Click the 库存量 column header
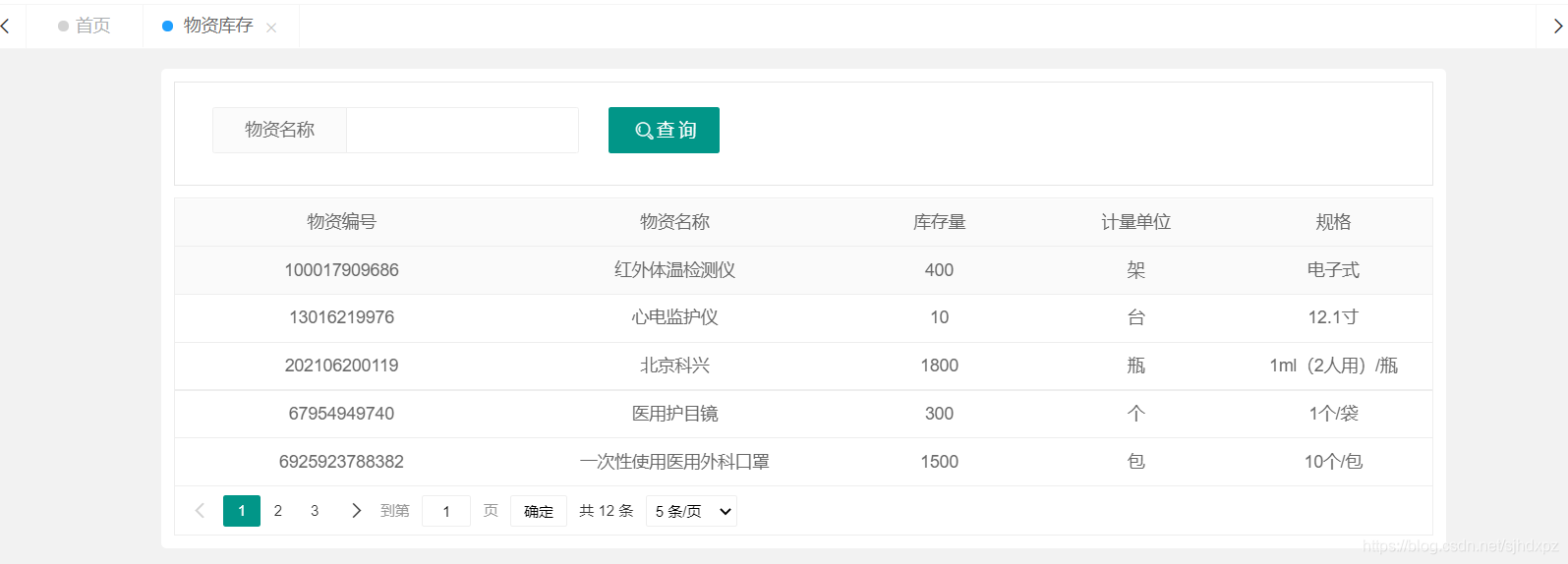Screen dimensions: 1568x564 click(x=939, y=222)
